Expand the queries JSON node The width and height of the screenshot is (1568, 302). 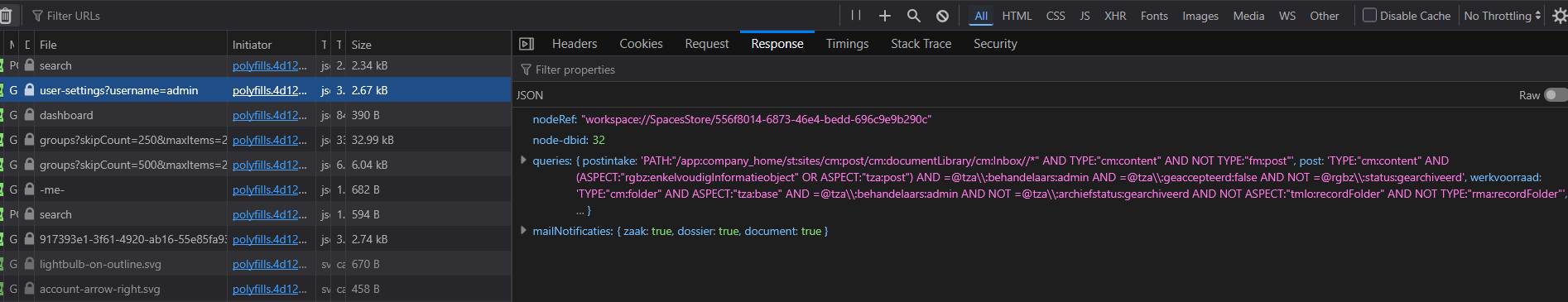[523, 161]
